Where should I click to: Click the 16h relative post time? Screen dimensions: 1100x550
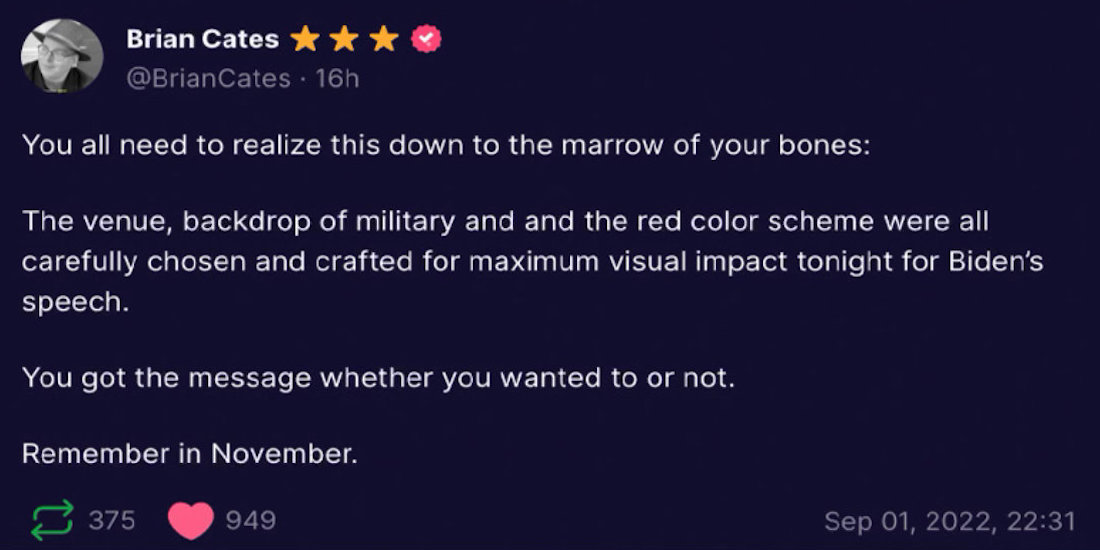click(337, 79)
